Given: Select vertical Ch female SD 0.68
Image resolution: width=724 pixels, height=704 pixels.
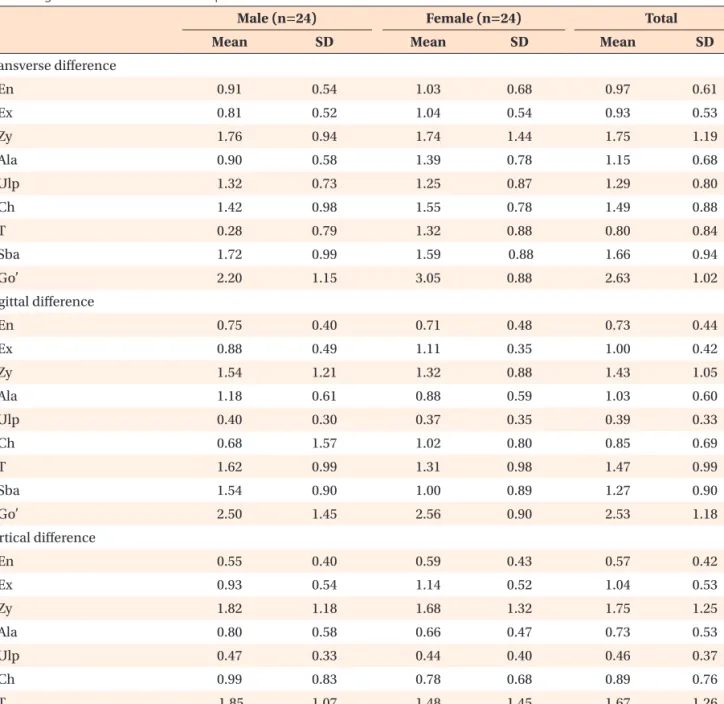Looking at the screenshot, I should pos(519,679).
